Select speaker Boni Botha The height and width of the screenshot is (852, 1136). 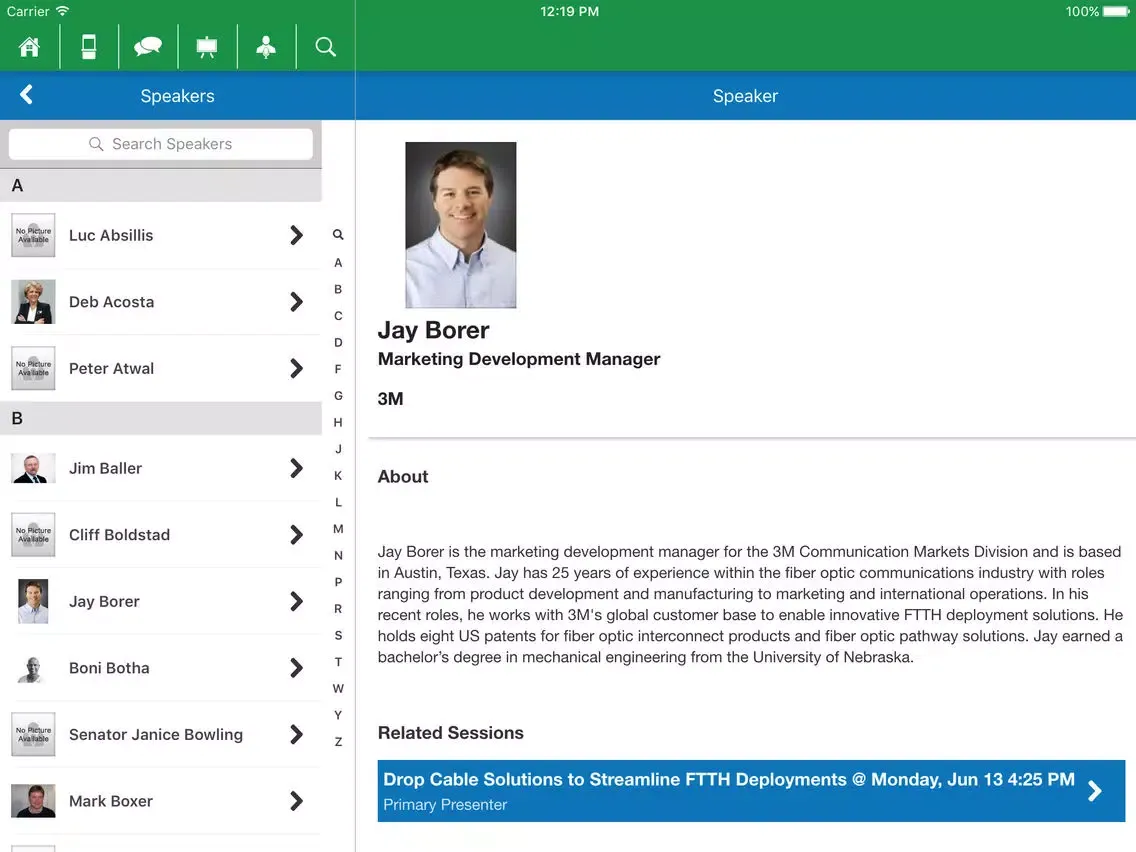pyautogui.click(x=161, y=669)
